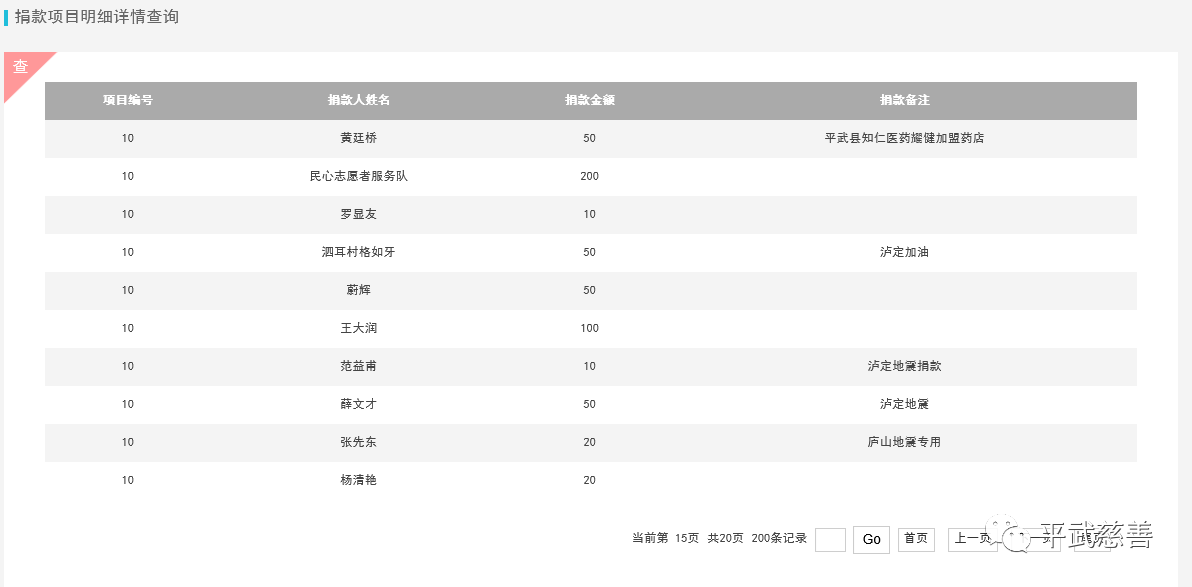The height and width of the screenshot is (587, 1192).
Task: Click the 捐款人姓名 column header
Action: pyautogui.click(x=359, y=100)
